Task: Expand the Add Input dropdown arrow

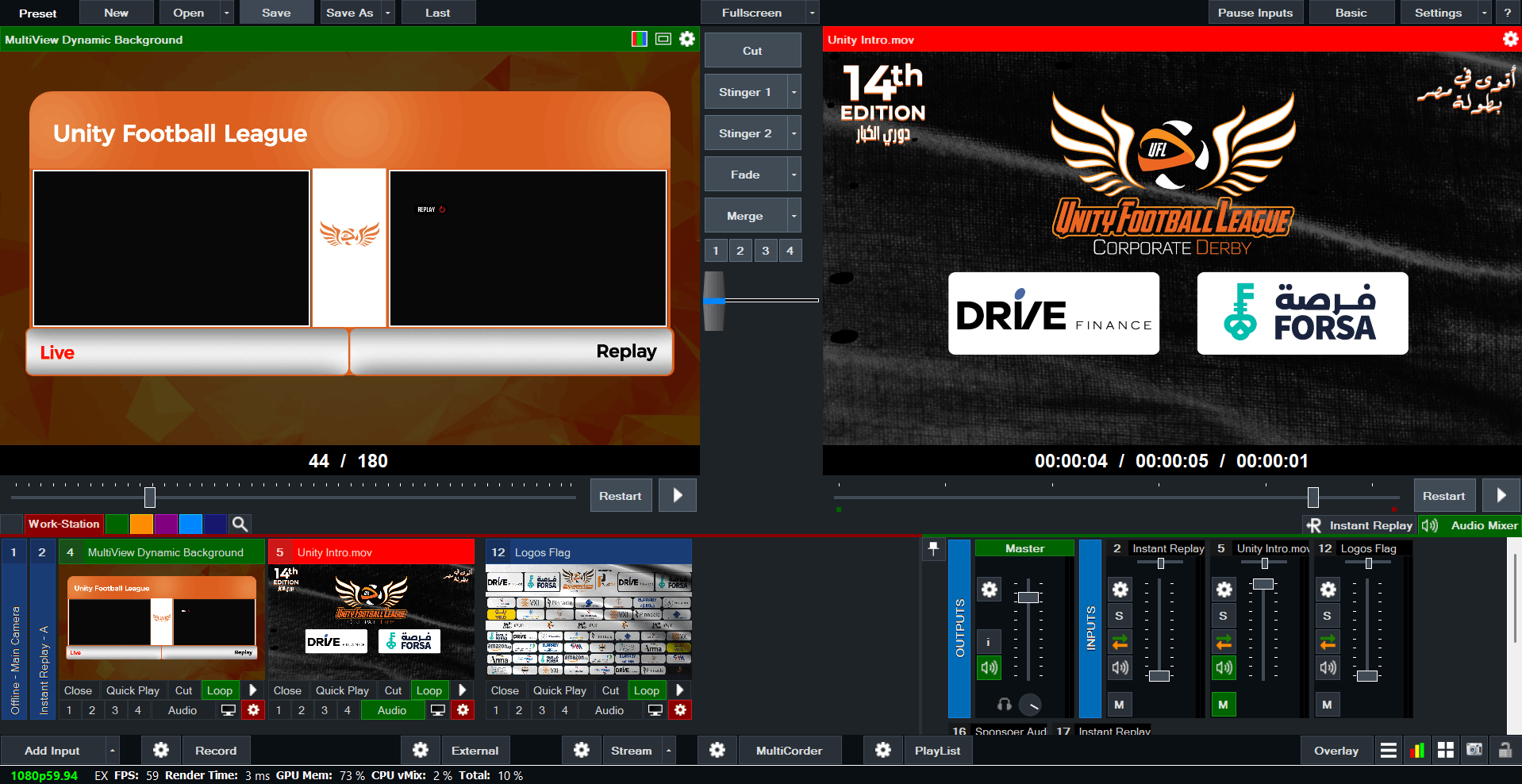Action: 112,750
